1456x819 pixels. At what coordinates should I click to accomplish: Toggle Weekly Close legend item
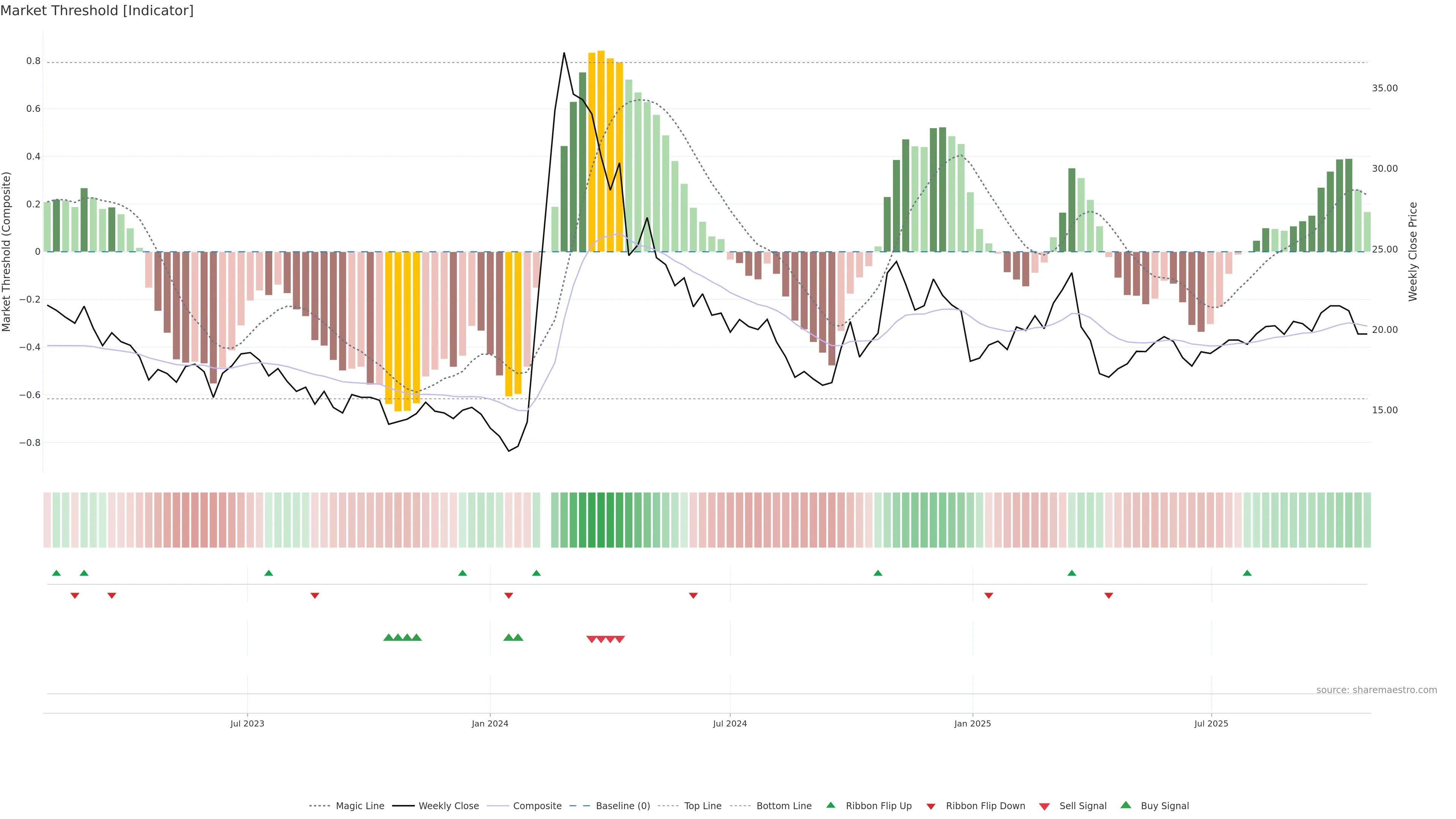click(x=448, y=806)
